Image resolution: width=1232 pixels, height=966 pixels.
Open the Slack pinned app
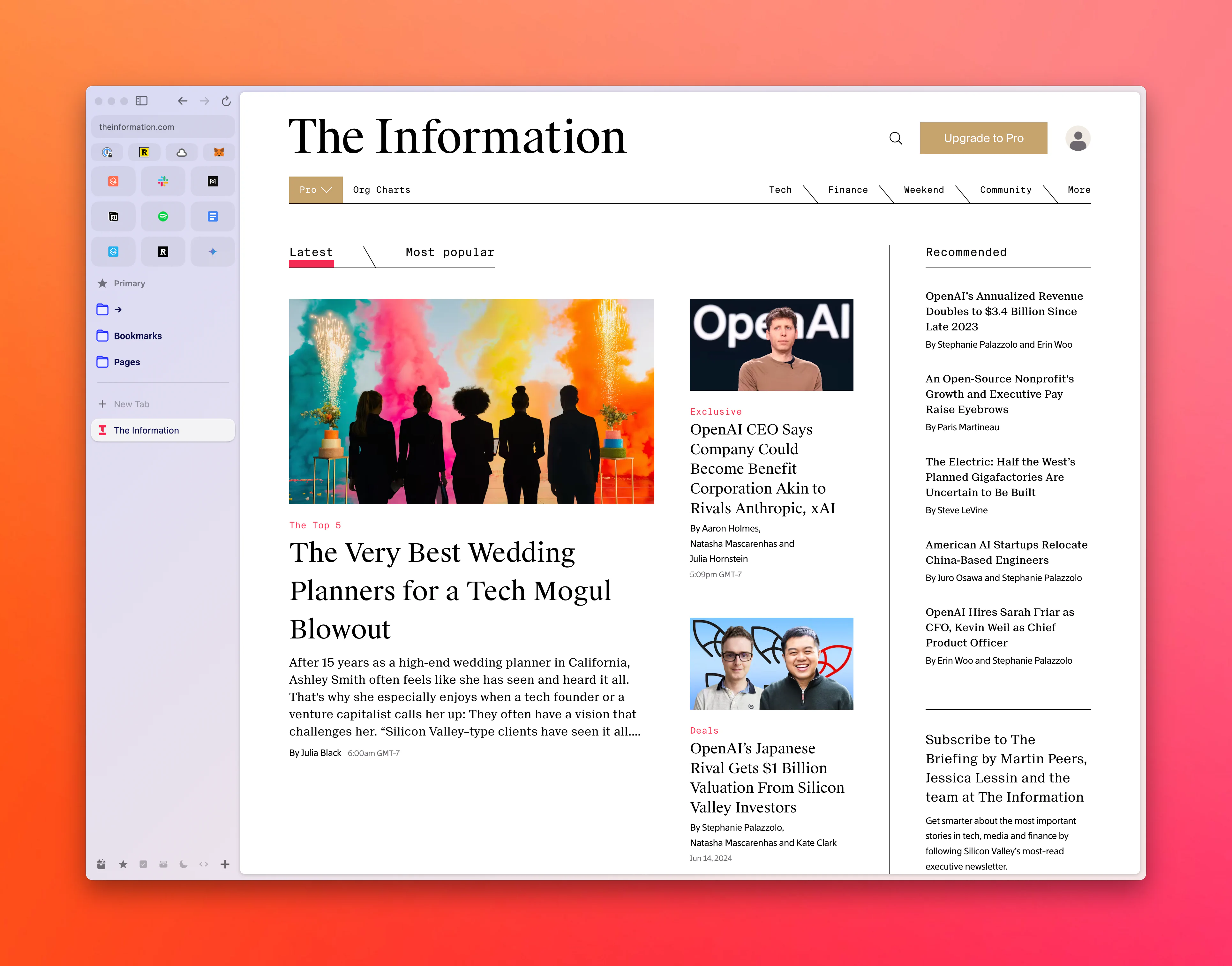click(x=163, y=182)
